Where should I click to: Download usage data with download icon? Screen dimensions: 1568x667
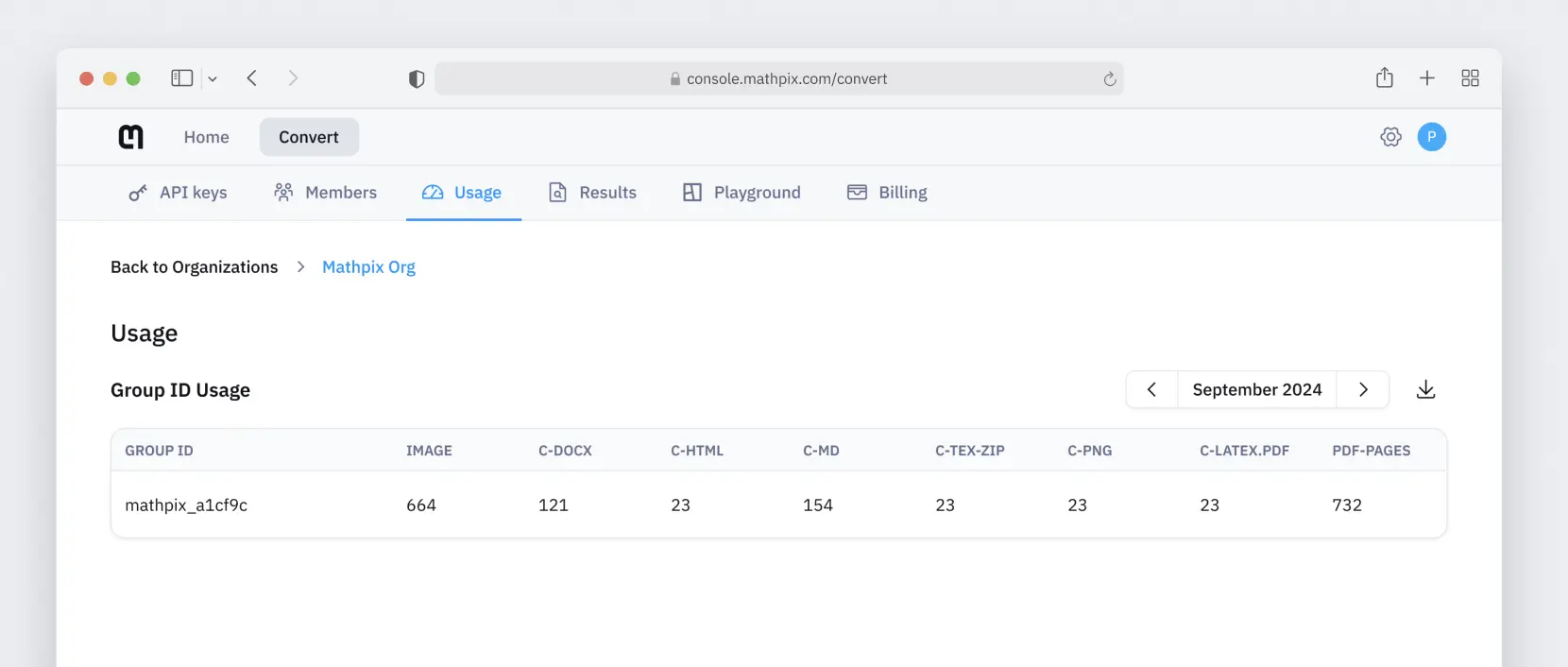coord(1426,389)
